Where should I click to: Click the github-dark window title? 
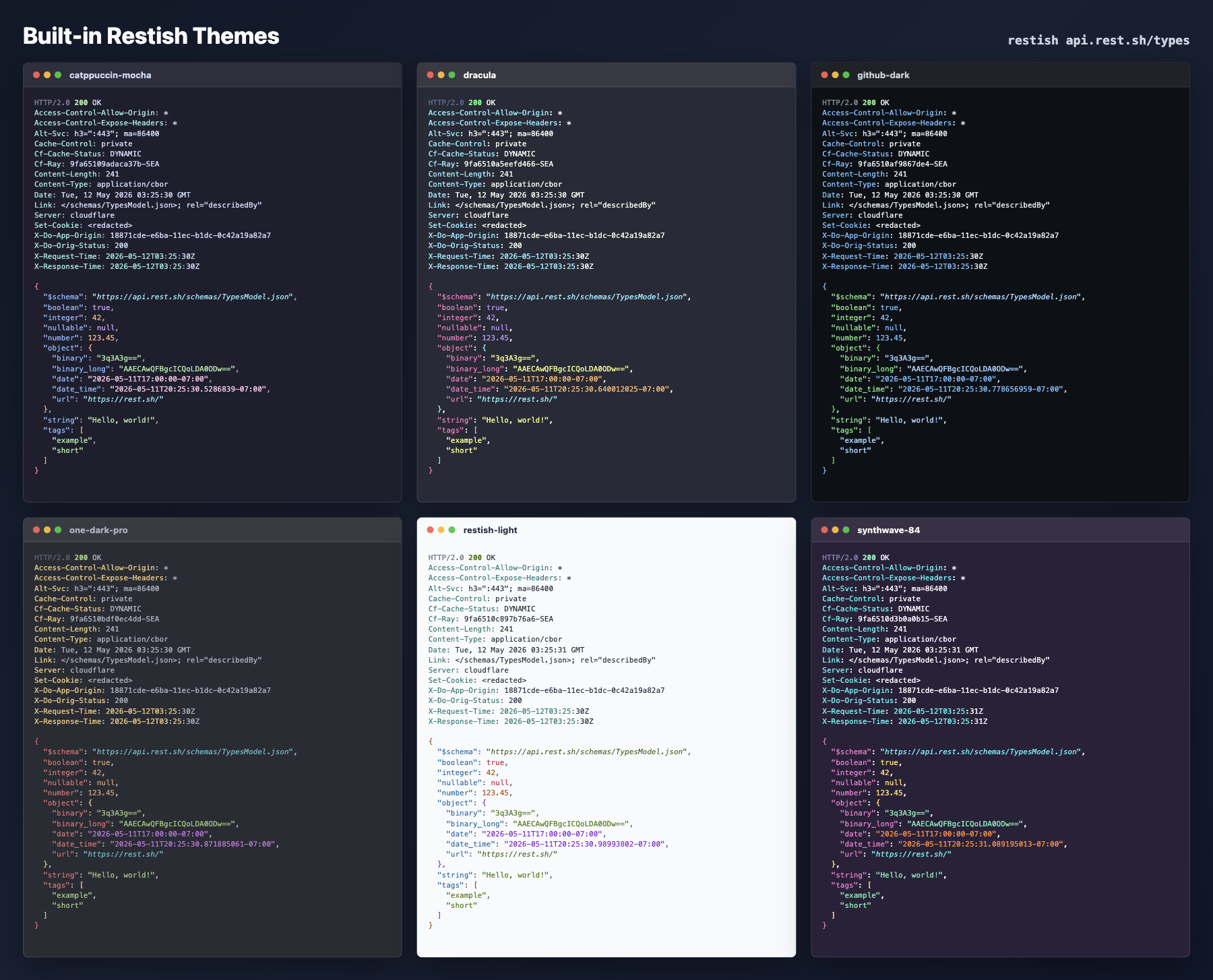coord(883,75)
